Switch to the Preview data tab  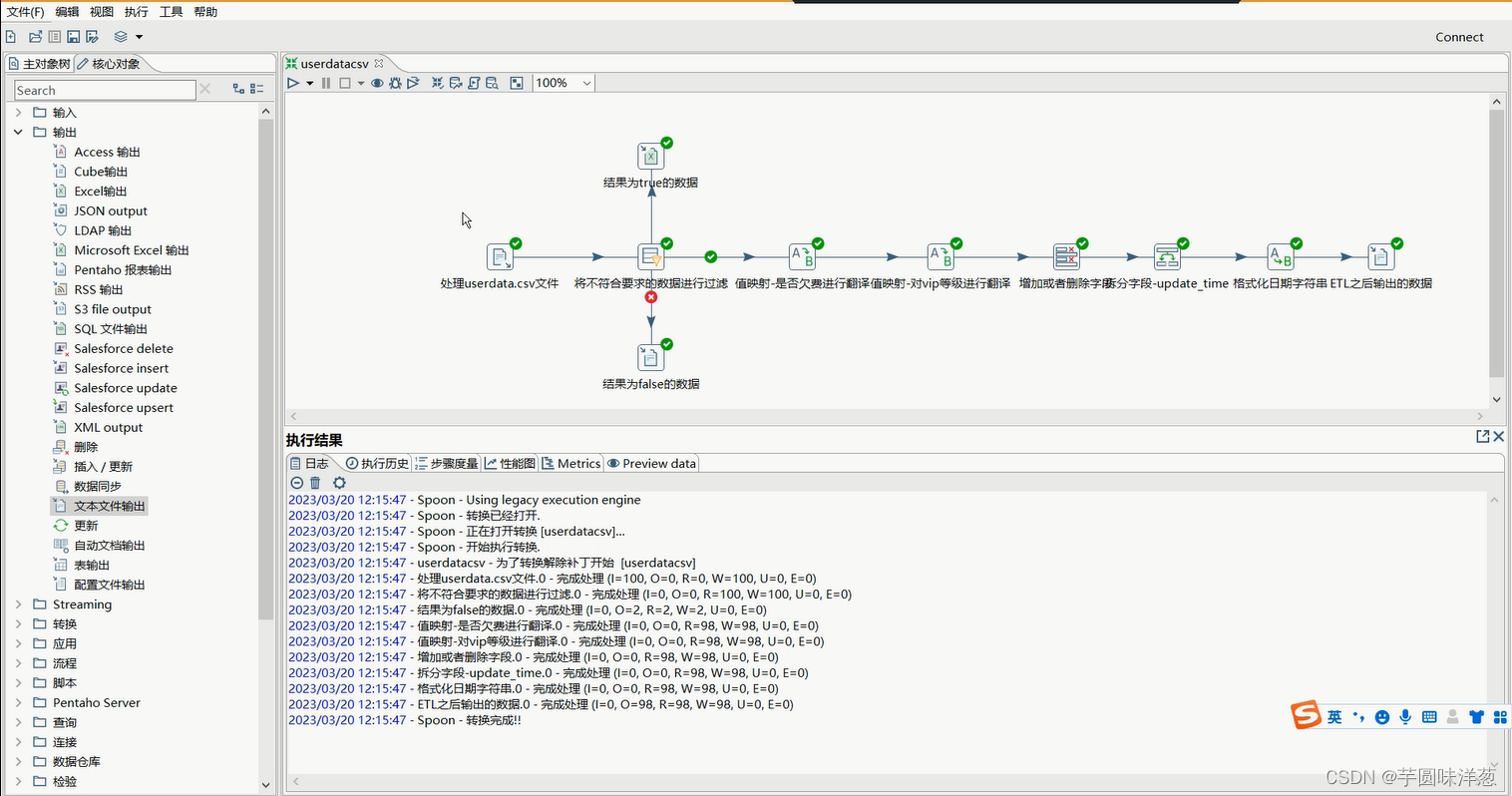coord(651,464)
